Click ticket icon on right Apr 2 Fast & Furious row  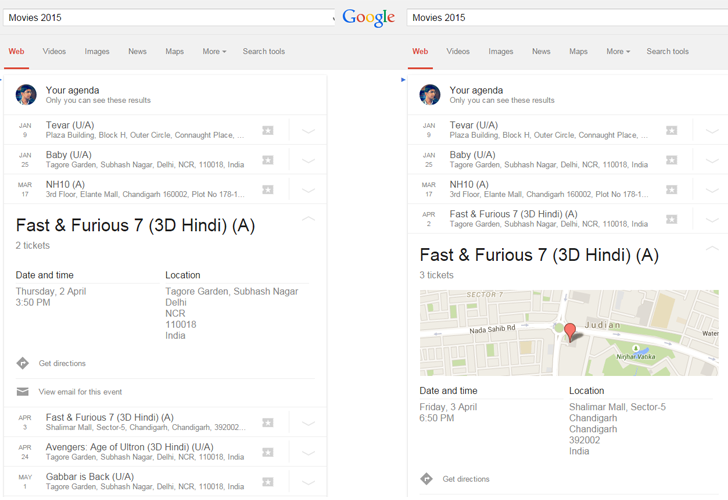(x=671, y=220)
